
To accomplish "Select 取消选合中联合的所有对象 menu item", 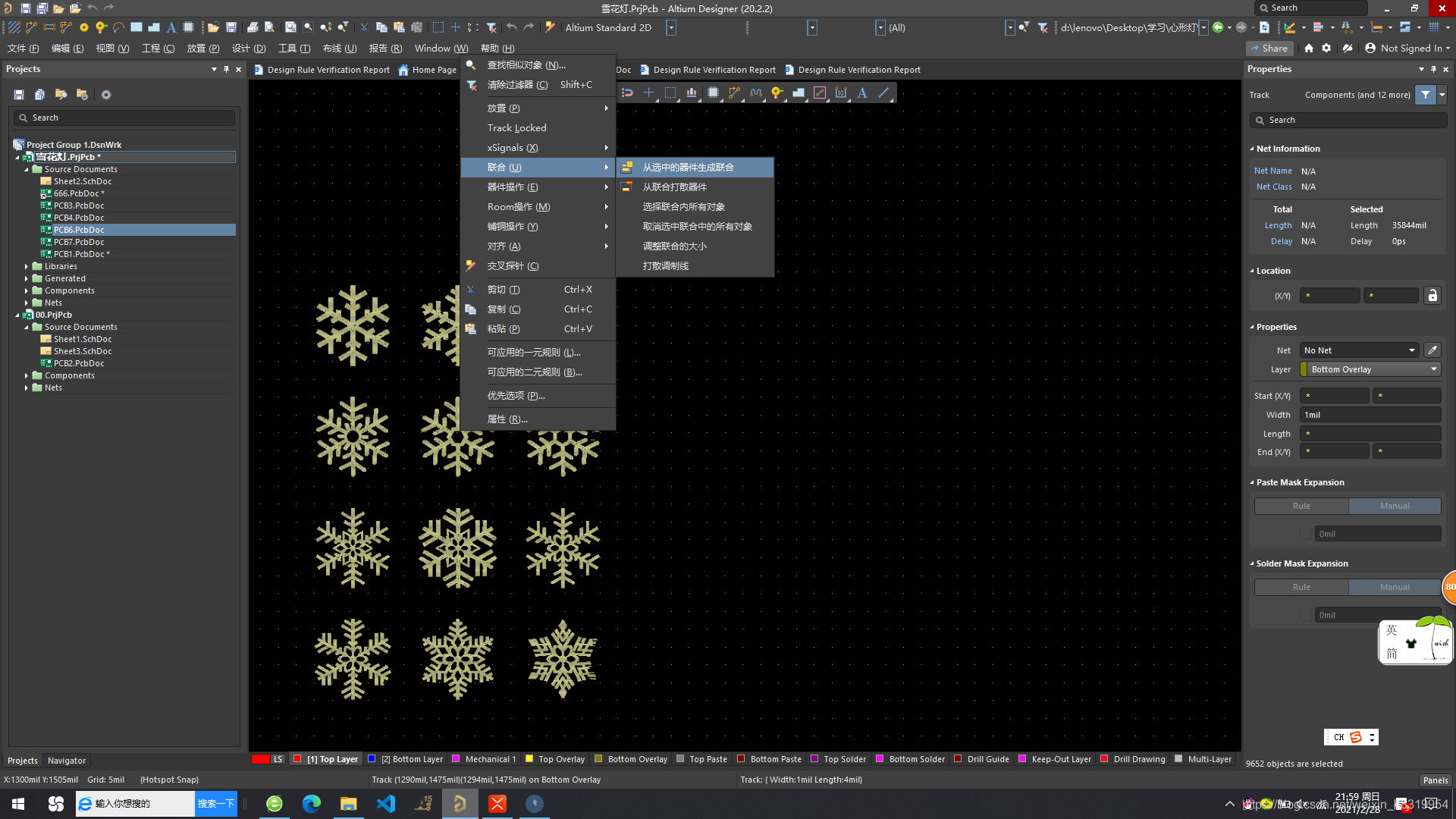I will coord(697,226).
